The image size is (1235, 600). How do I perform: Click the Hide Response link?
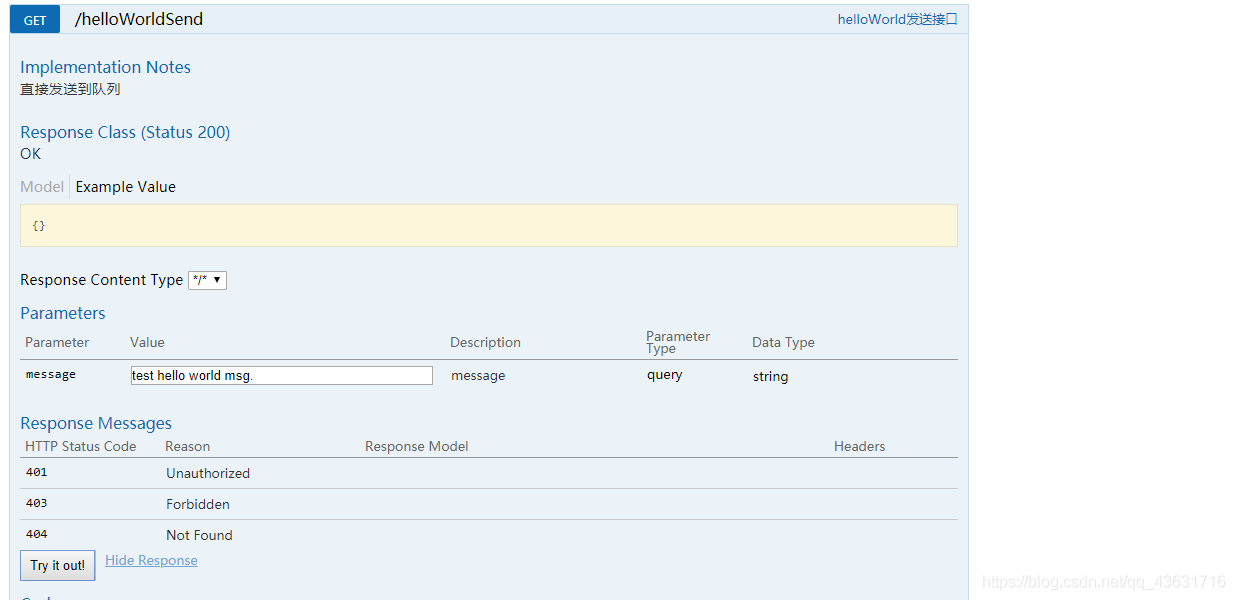(x=151, y=561)
